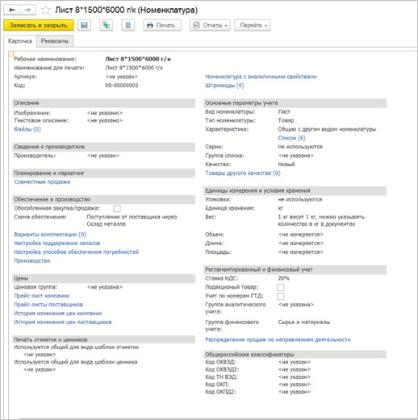
Task: Open 'Настройка поддержания запасов' link
Action: click(x=57, y=243)
